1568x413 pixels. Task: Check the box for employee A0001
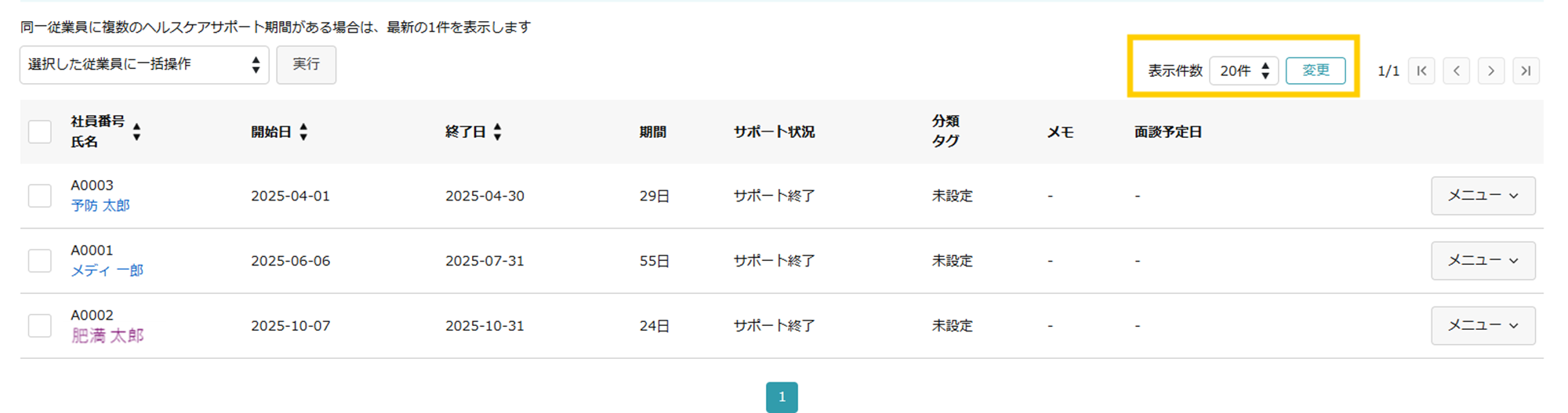[x=40, y=260]
